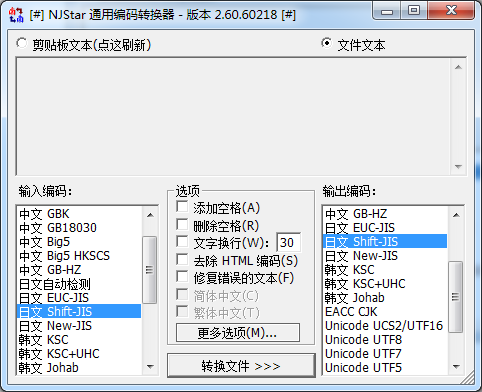Select 中文 Big5 in input encoding list

[79, 242]
